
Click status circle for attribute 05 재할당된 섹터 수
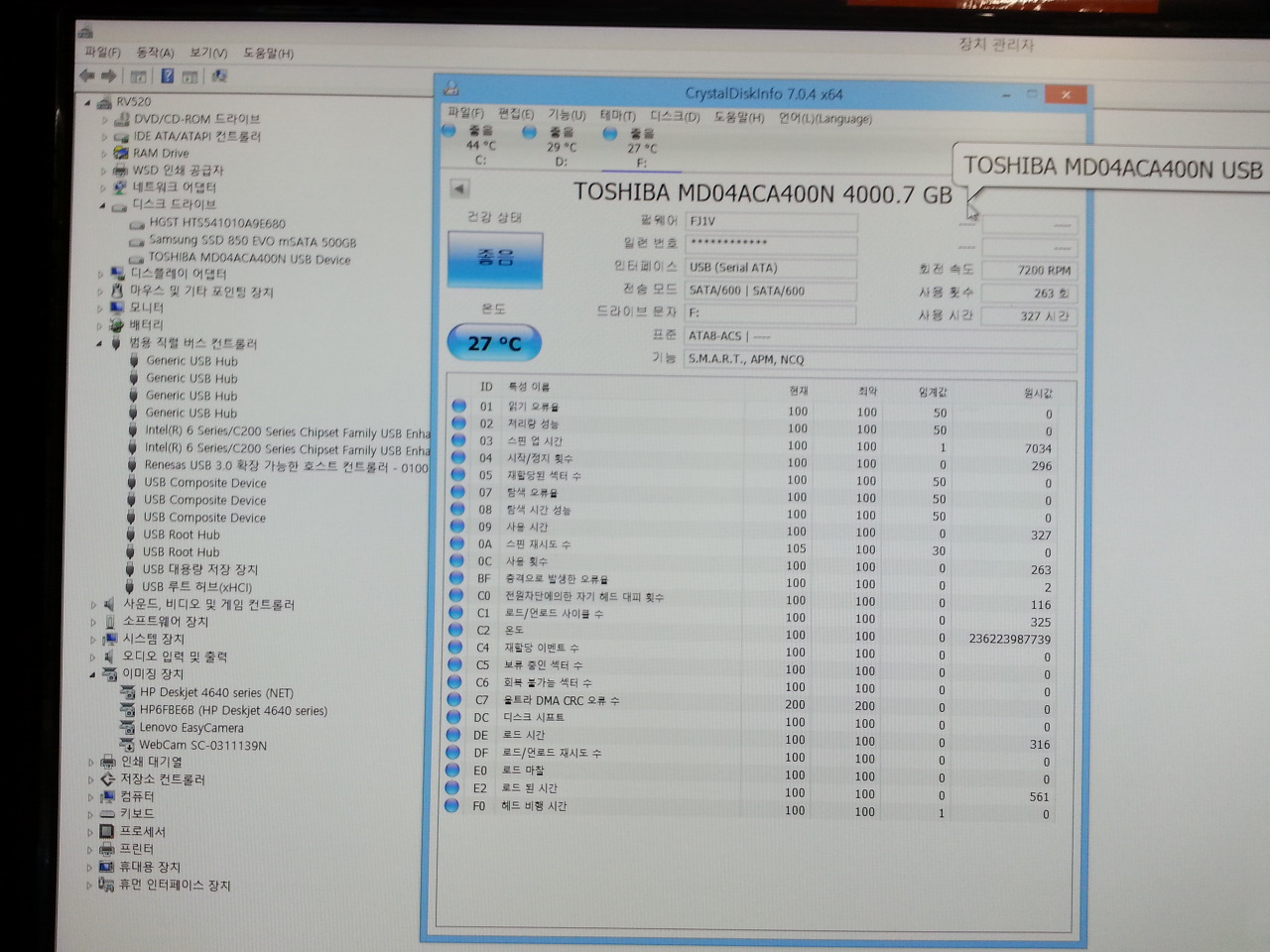(457, 475)
